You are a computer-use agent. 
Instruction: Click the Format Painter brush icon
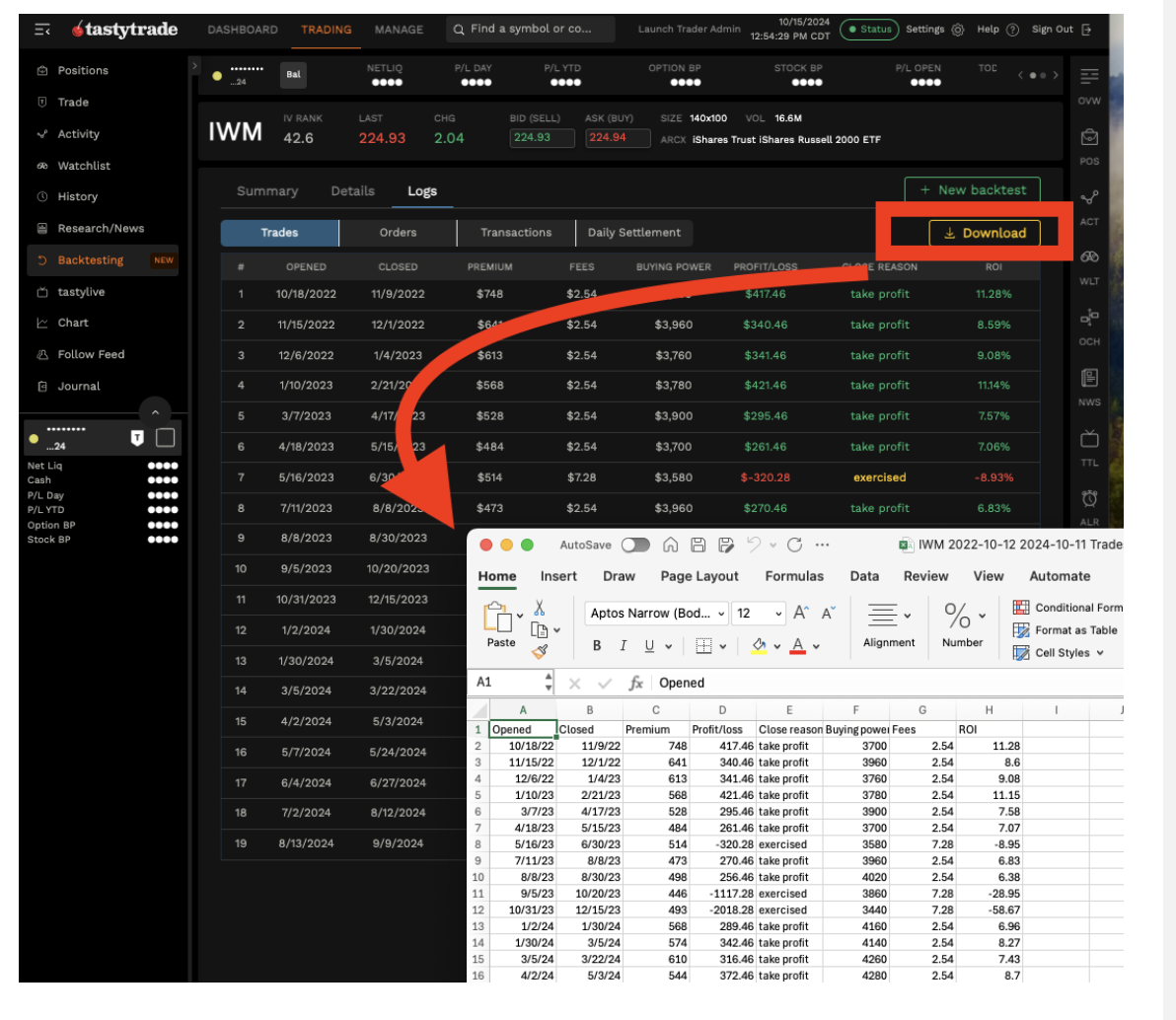coord(540,651)
